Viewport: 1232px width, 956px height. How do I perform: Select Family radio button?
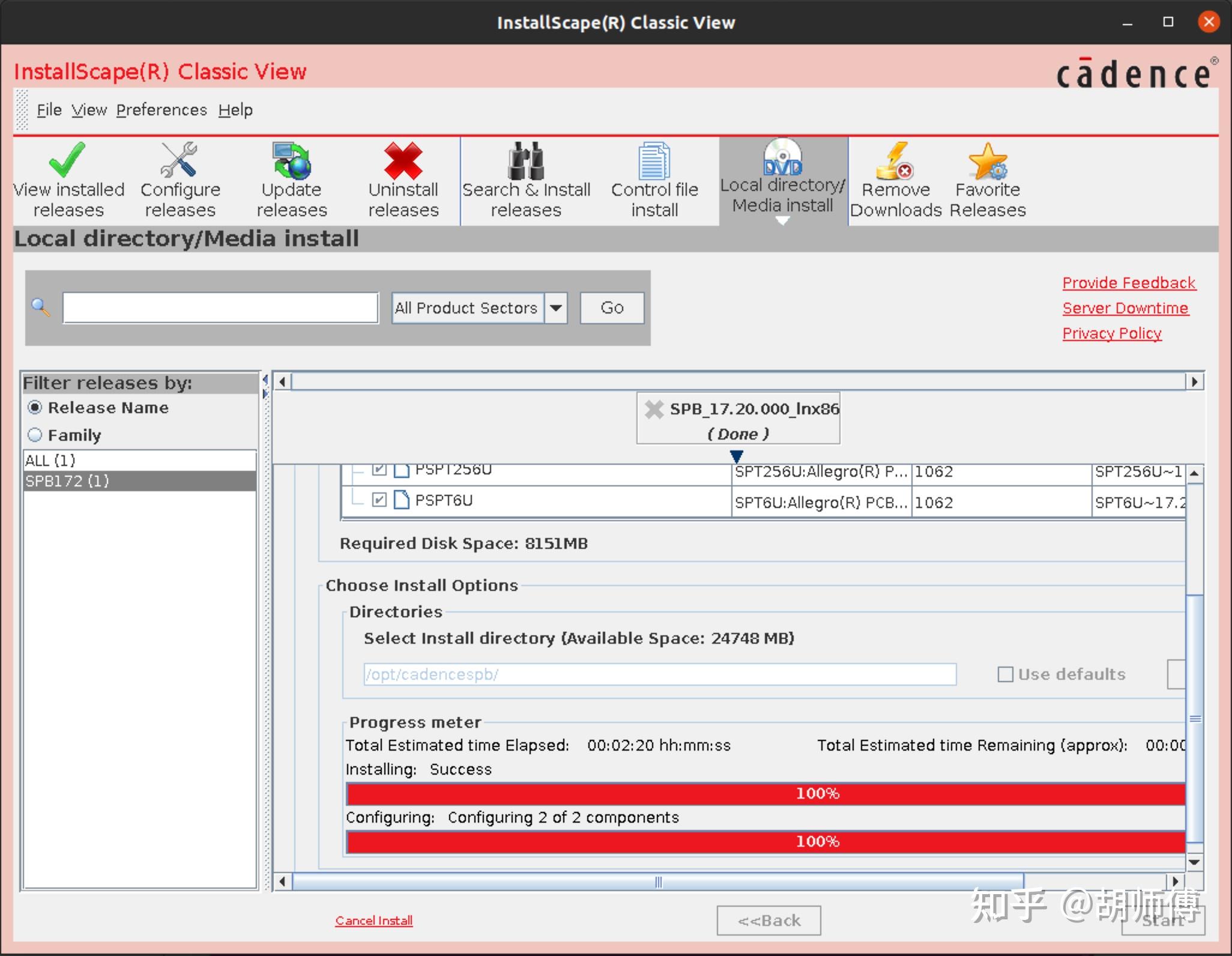tap(35, 435)
